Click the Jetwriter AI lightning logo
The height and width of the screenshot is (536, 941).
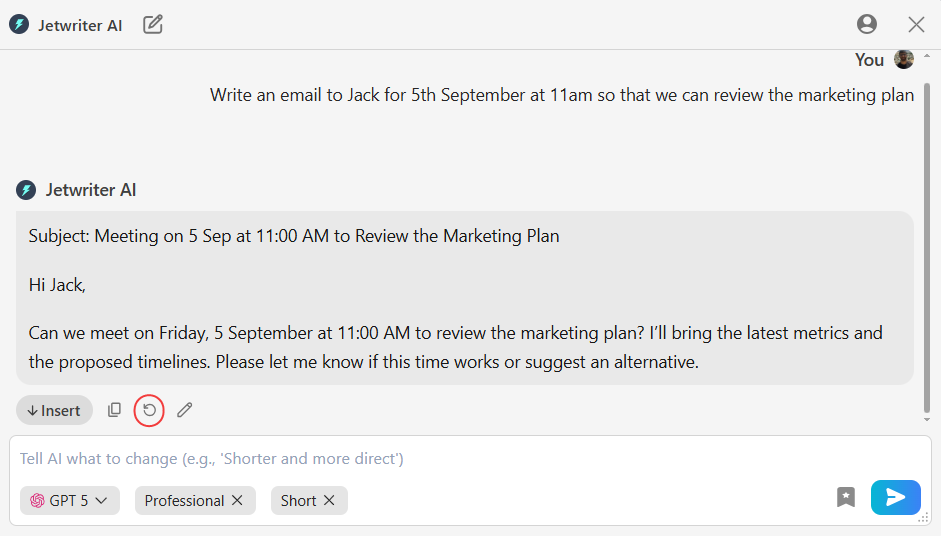coord(19,25)
